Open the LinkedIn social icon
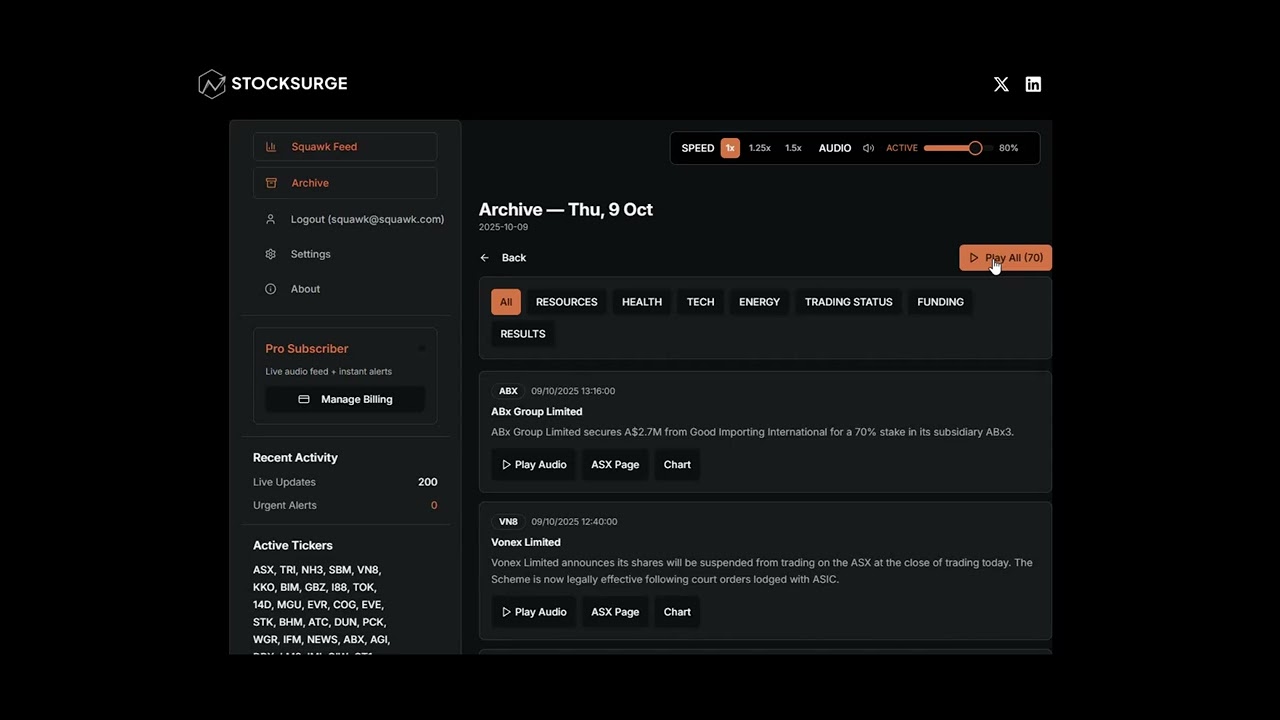The height and width of the screenshot is (720, 1280). coord(1033,84)
